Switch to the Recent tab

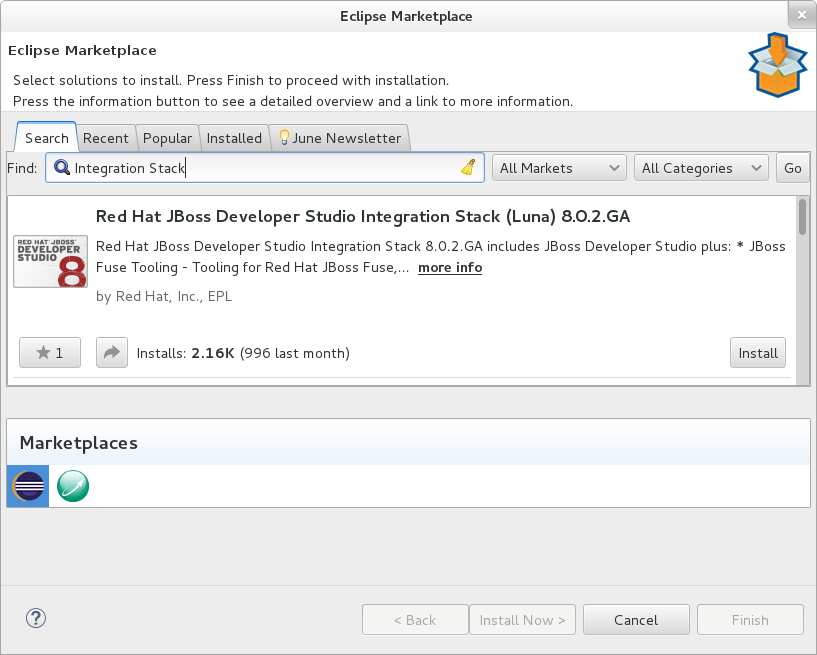105,138
